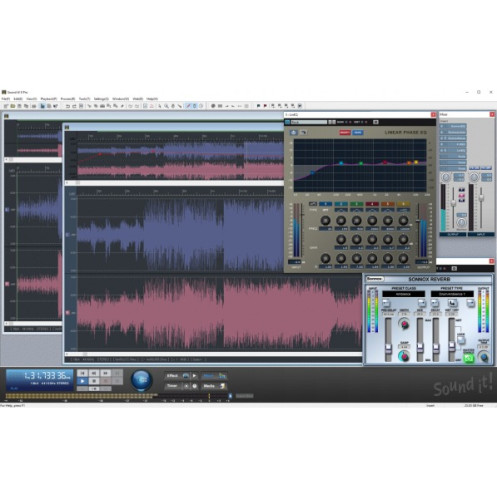
Task: Select the magnifier zoom tool
Action: (x=166, y=106)
